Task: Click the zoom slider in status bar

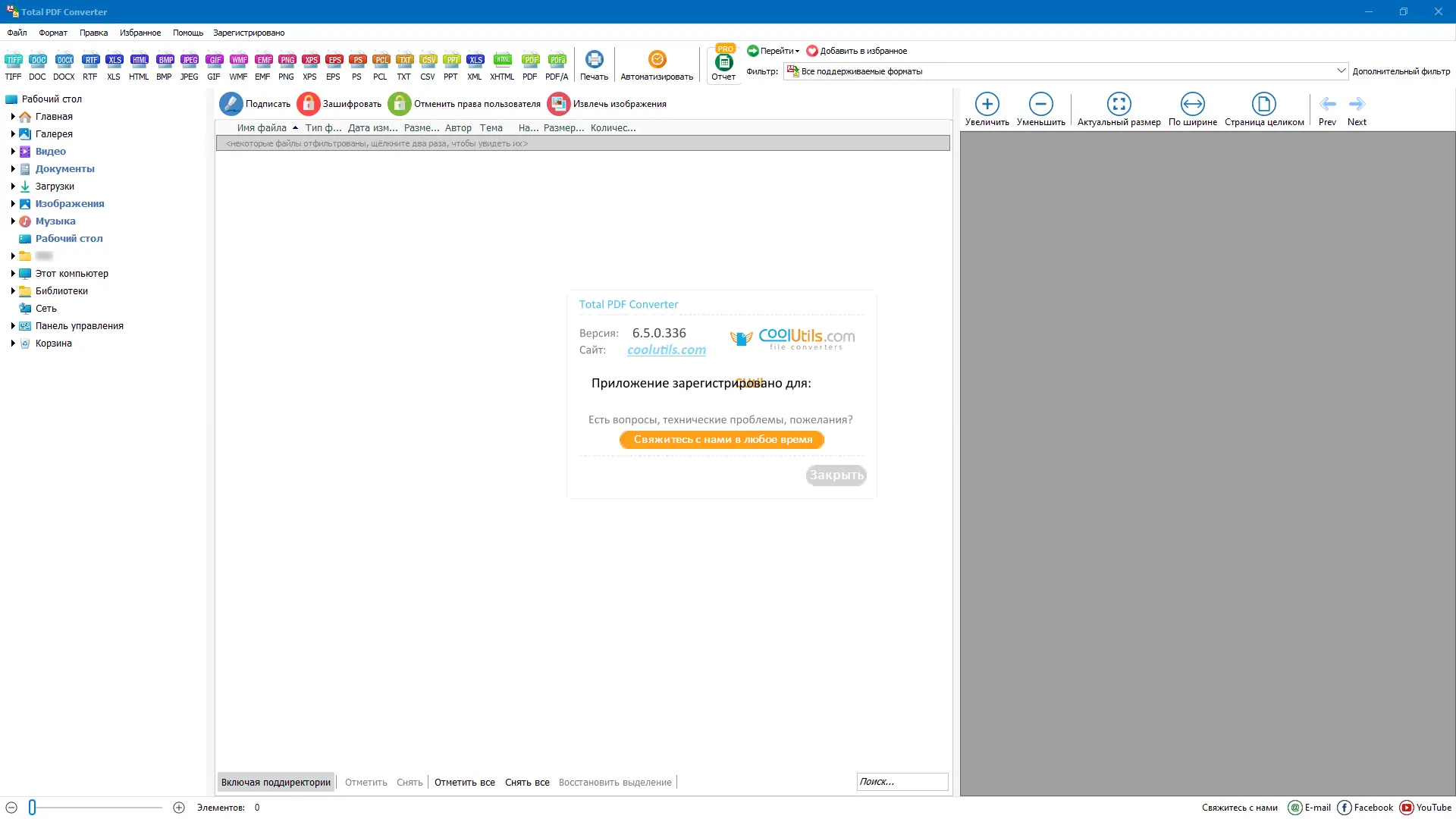Action: 33,808
